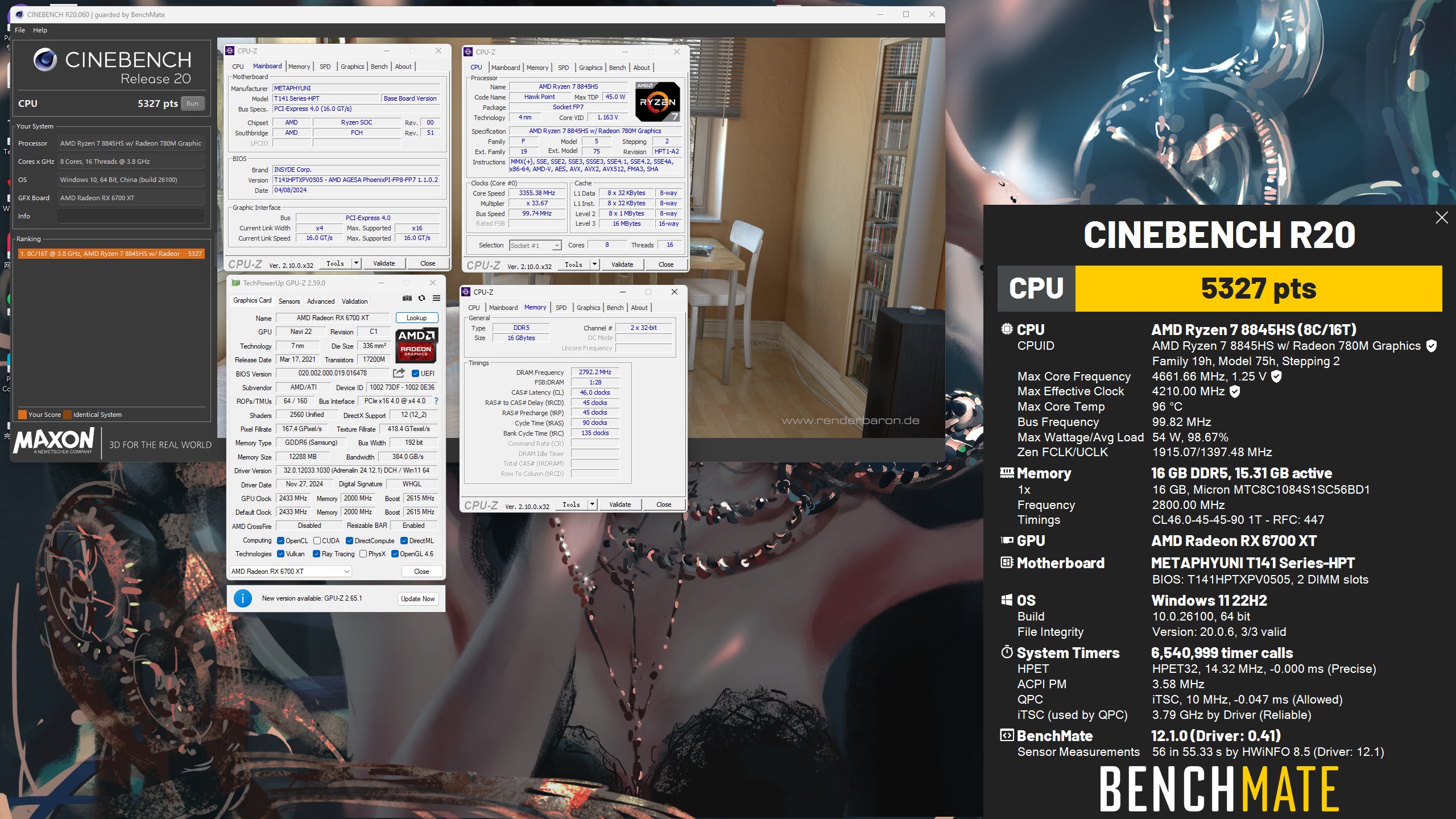Click the Windows OS icon in BenchMate
Viewport: 1456px width, 819px height.
click(1007, 600)
